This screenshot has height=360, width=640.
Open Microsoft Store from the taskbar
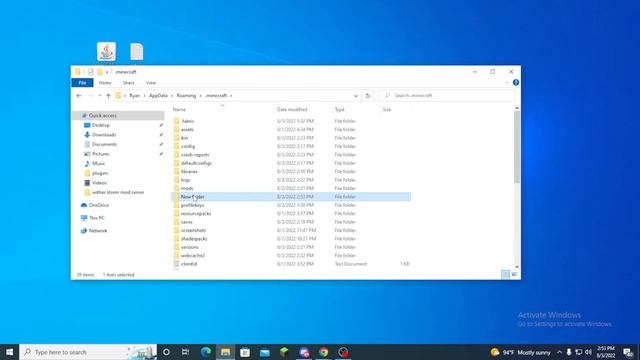click(245, 352)
